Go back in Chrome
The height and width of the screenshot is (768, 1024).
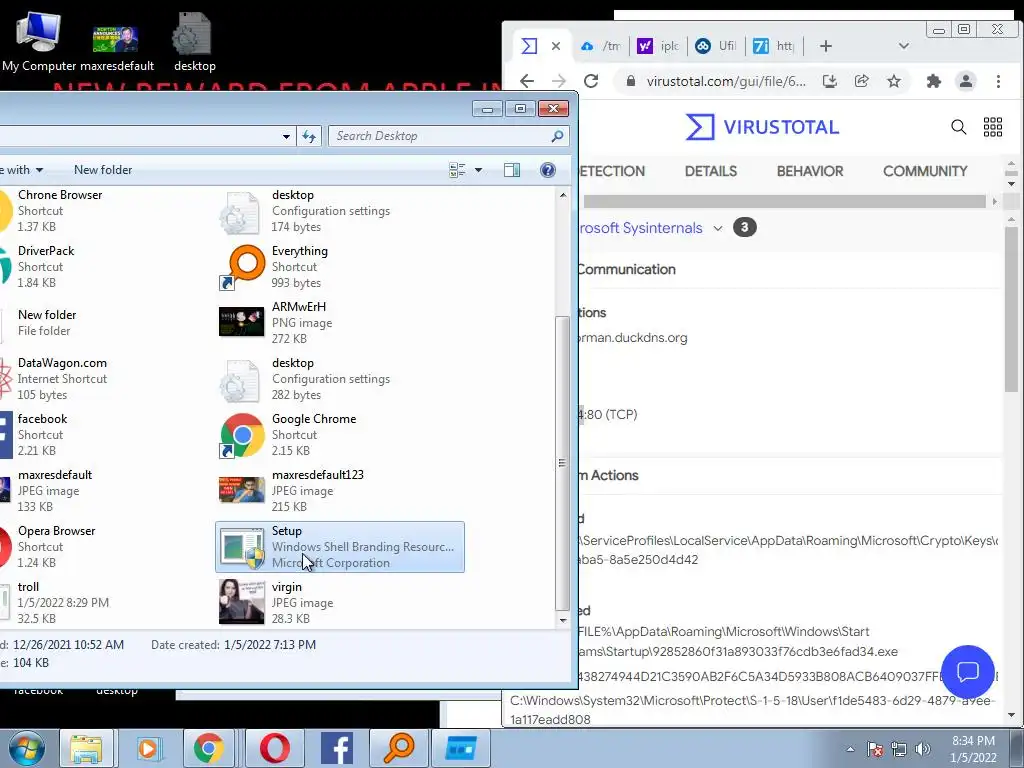[526, 81]
